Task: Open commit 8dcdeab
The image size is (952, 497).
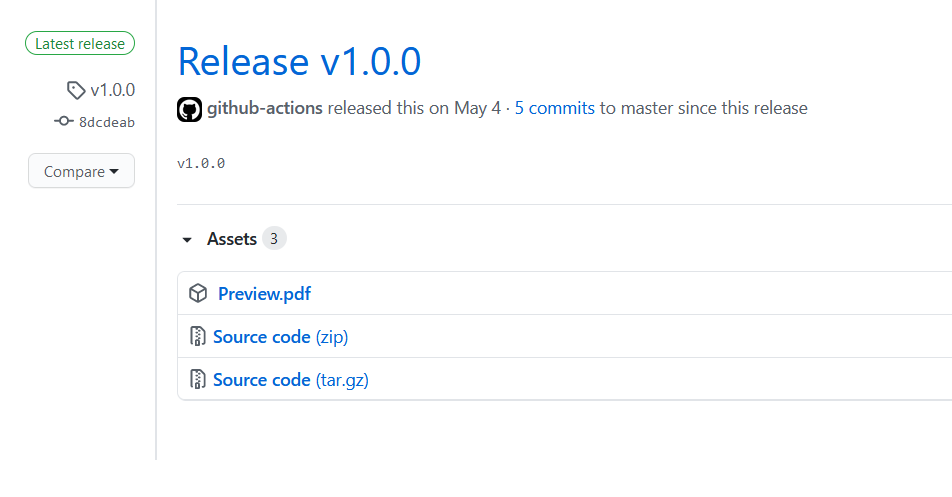Action: [106, 122]
